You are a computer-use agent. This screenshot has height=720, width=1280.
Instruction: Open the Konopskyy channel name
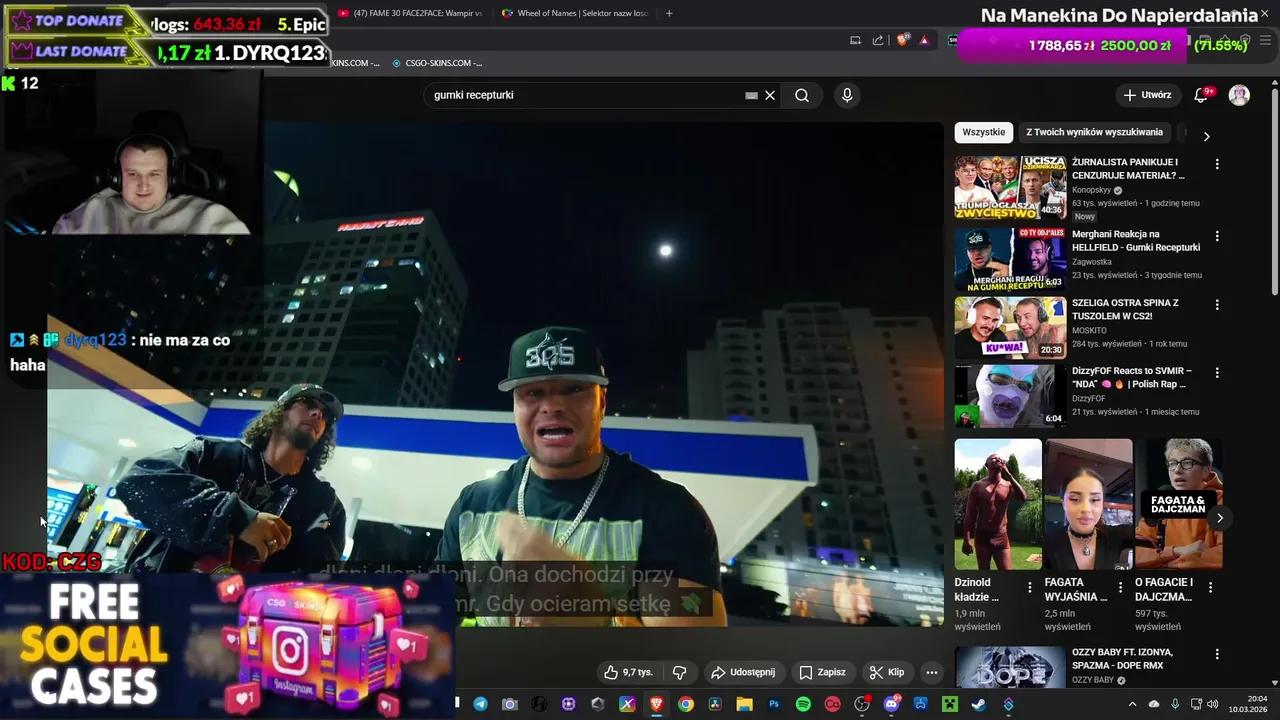point(1092,190)
